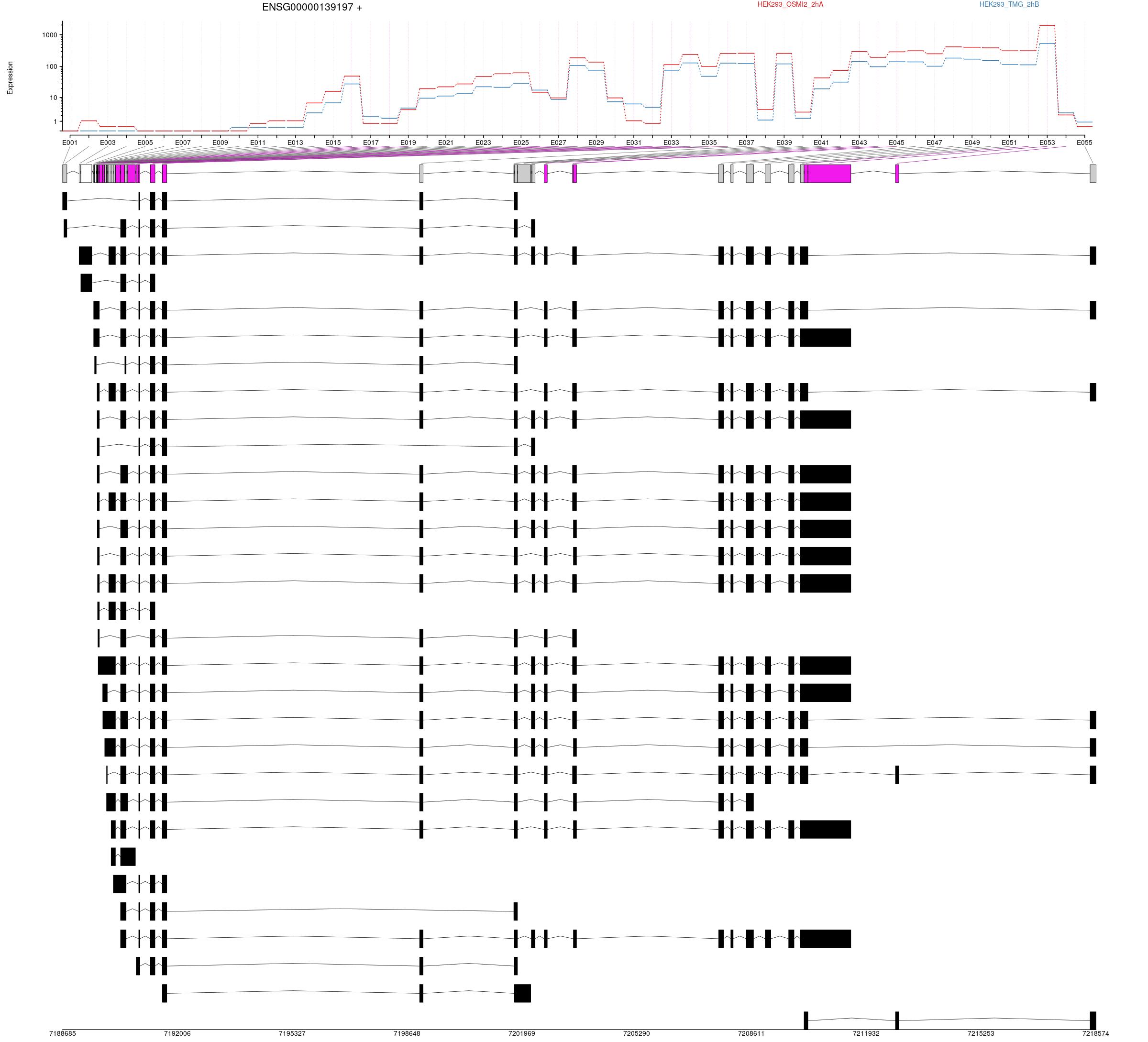1148x1042 pixels.
Task: Click exon bin label E023
Action: (484, 143)
